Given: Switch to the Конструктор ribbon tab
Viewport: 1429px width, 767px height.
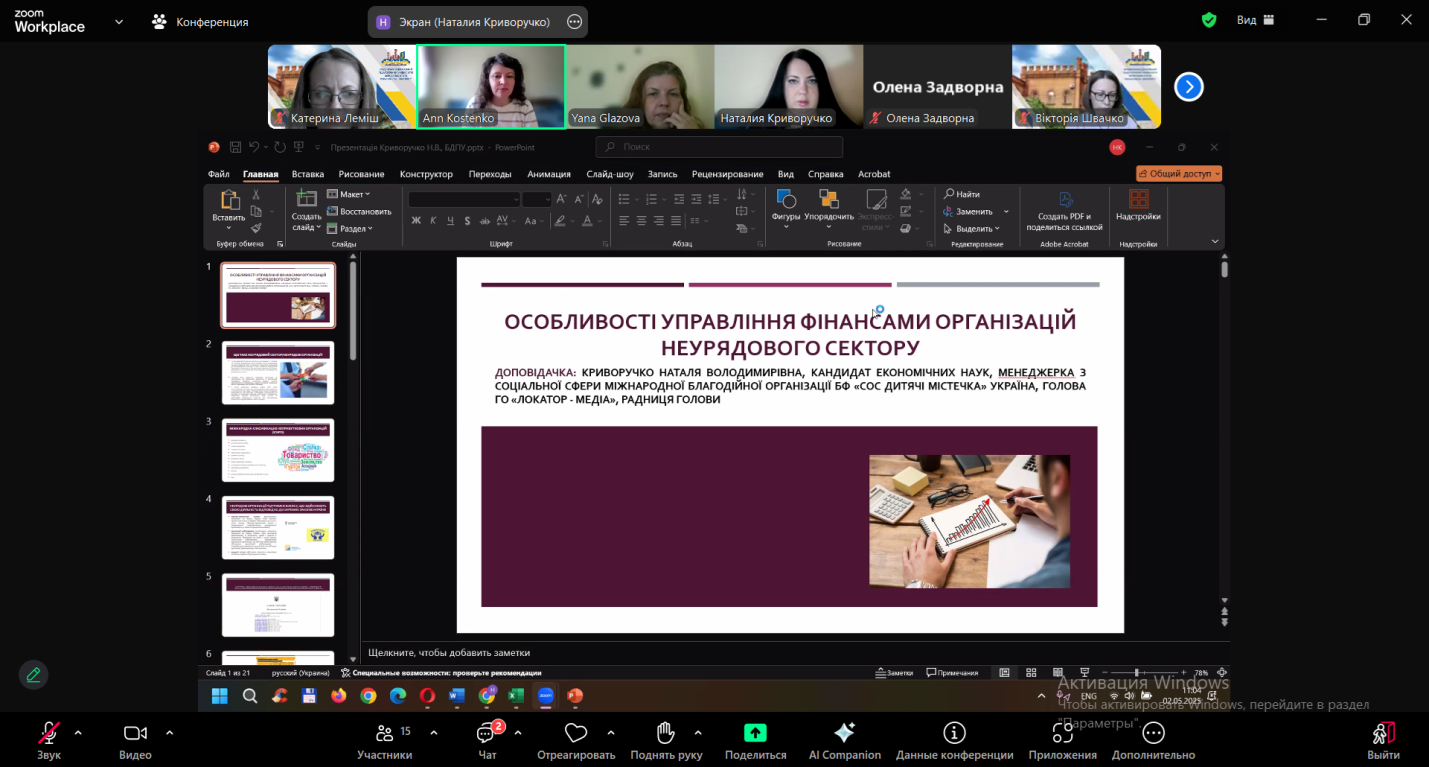Looking at the screenshot, I should pyautogui.click(x=426, y=174).
